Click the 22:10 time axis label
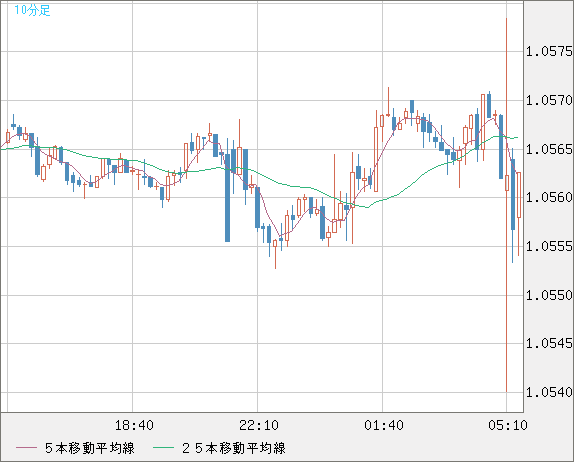This screenshot has height=462, width=574. pos(259,425)
